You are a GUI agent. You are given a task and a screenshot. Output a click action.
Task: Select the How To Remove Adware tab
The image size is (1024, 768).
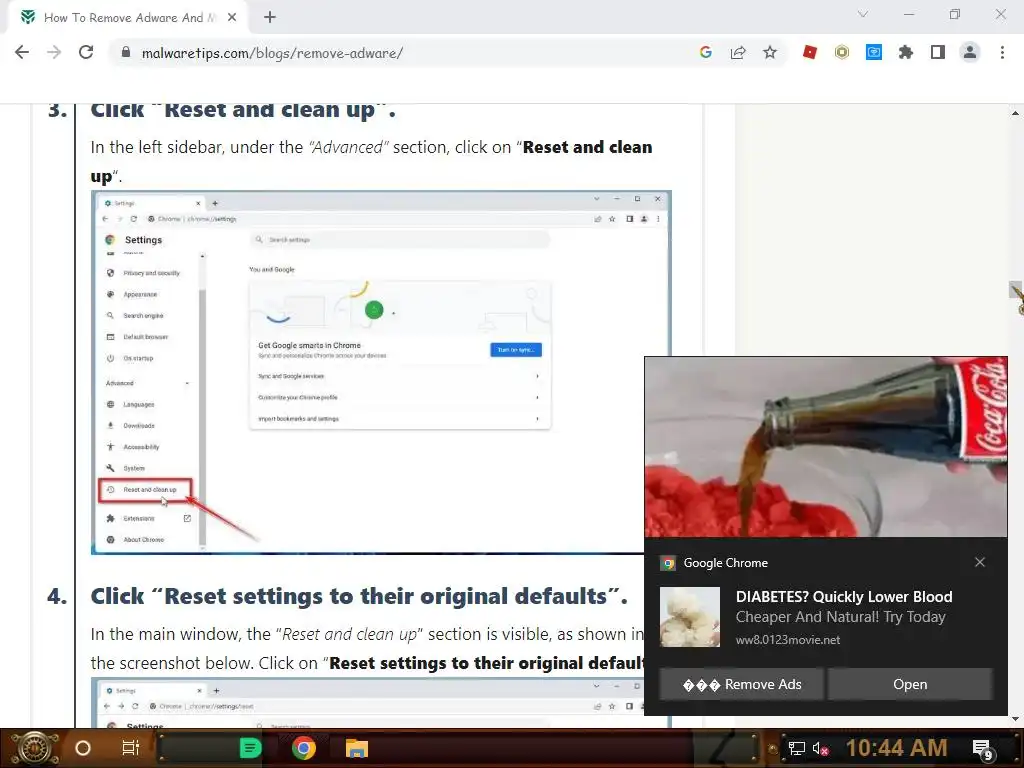tap(127, 18)
